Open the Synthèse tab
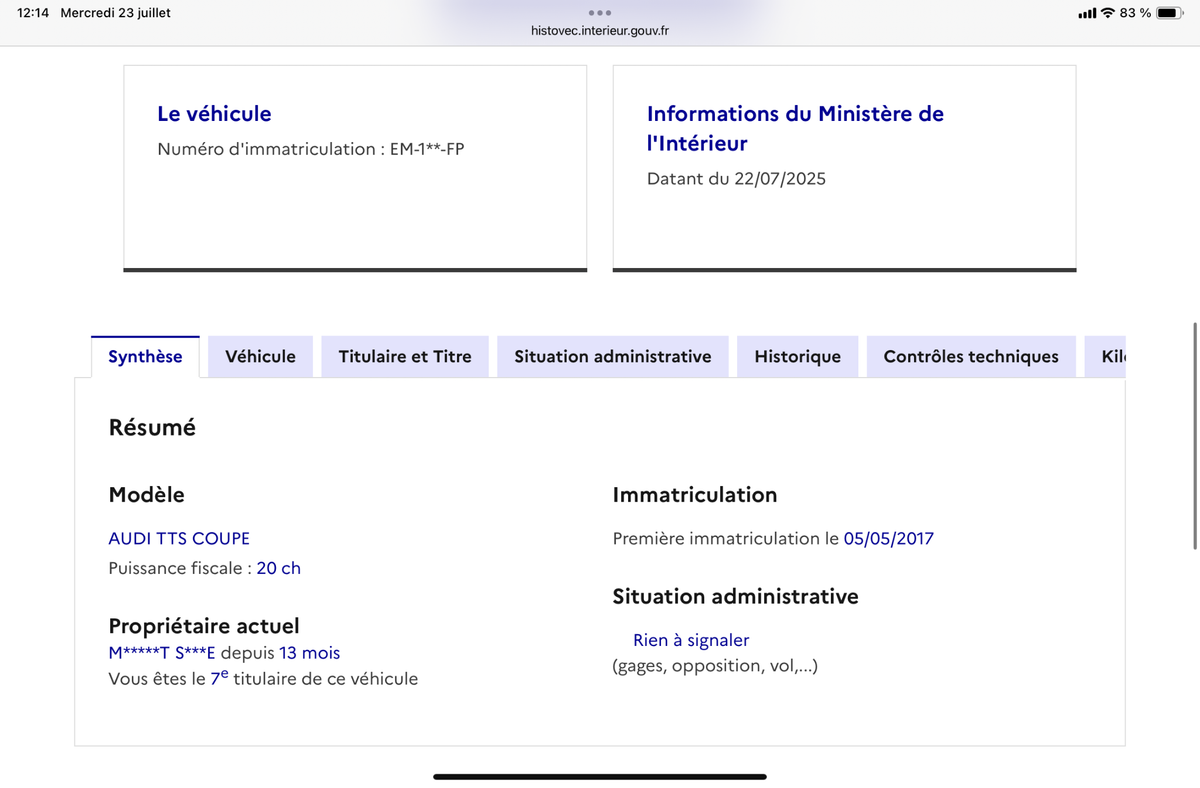Viewport: 1200px width, 788px height. click(x=145, y=357)
